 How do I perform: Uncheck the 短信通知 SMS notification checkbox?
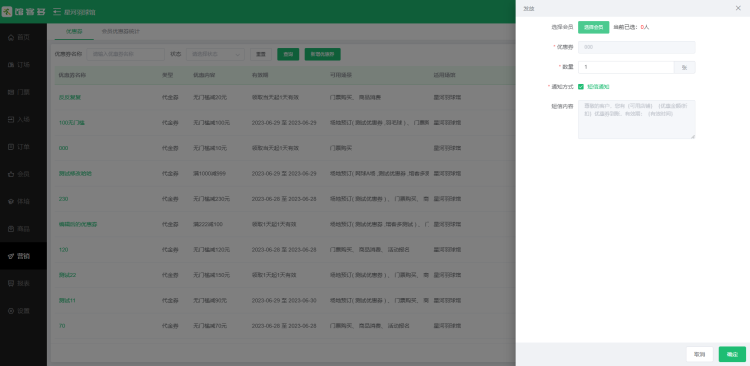[581, 87]
